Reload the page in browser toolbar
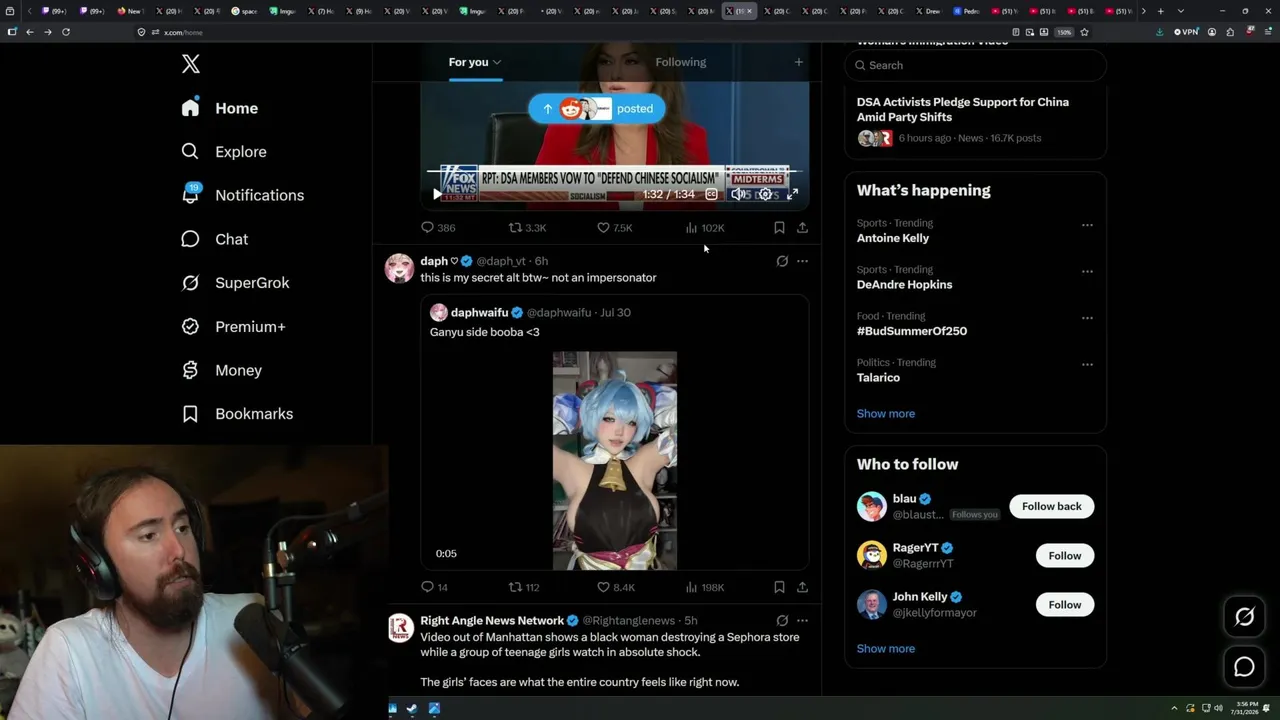The width and height of the screenshot is (1280, 720). pyautogui.click(x=66, y=32)
